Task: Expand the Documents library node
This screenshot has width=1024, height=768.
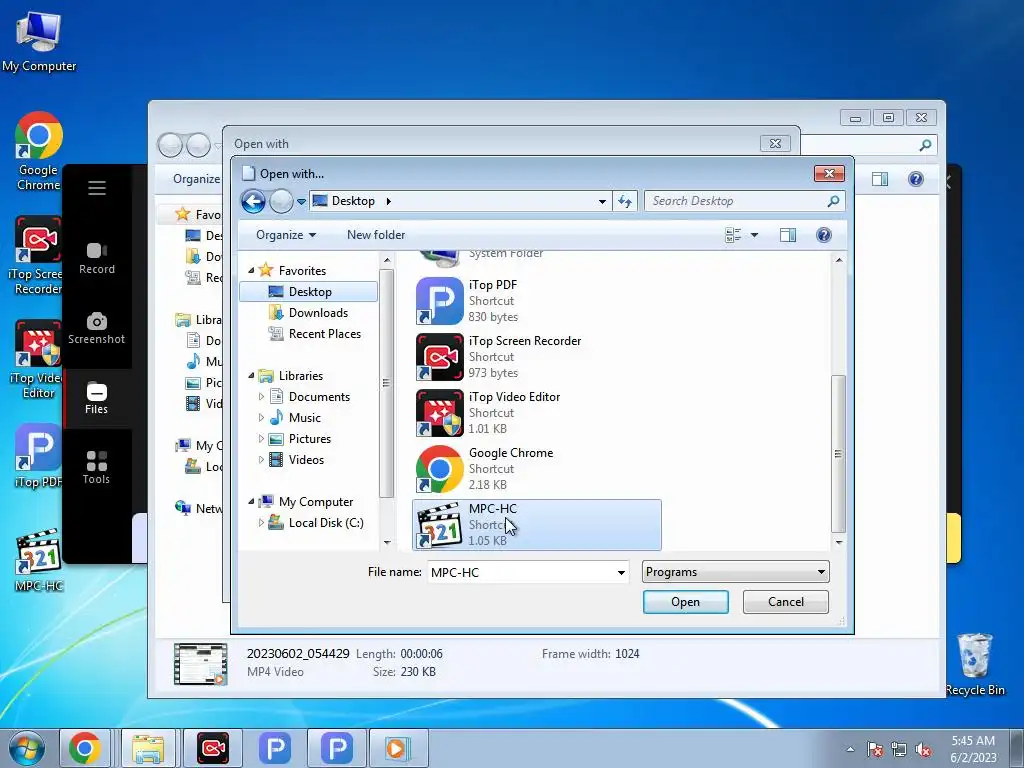Action: tap(261, 397)
